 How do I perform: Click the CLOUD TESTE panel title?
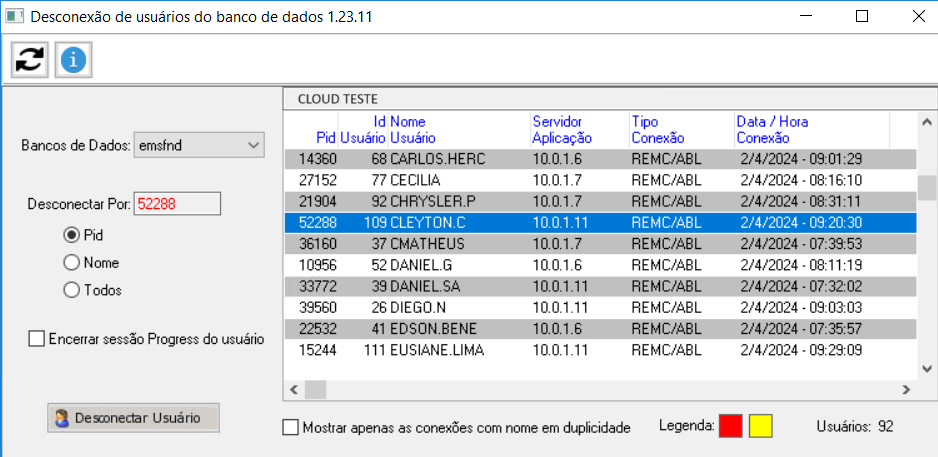(337, 99)
